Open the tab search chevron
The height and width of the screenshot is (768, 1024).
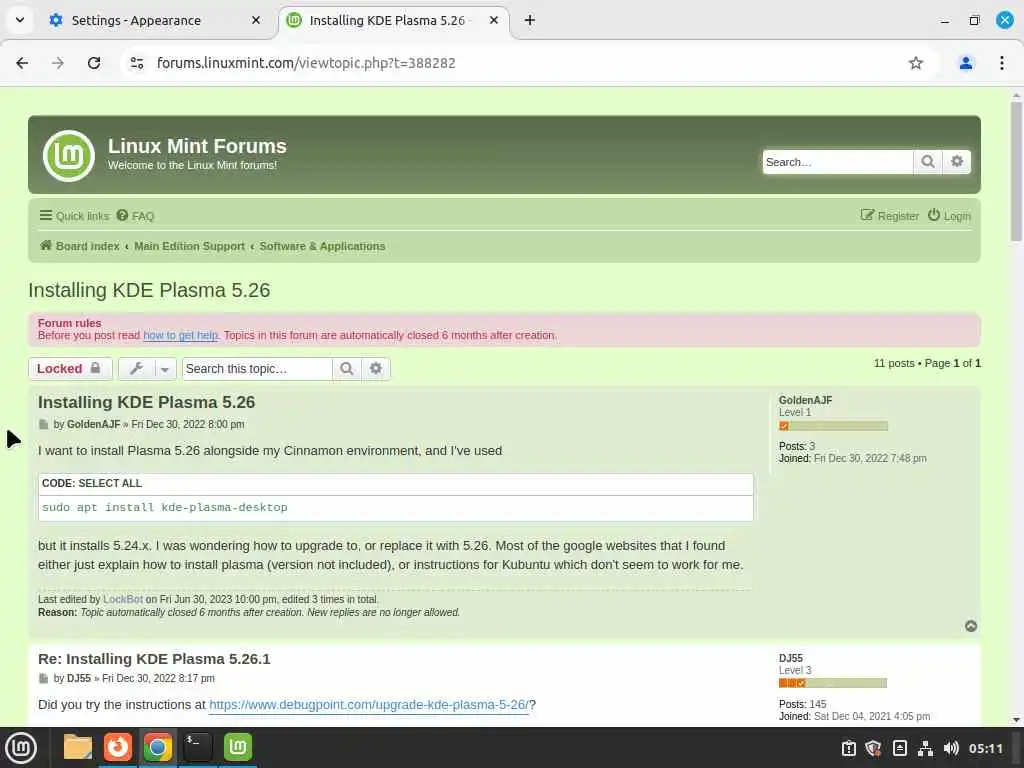pos(20,20)
